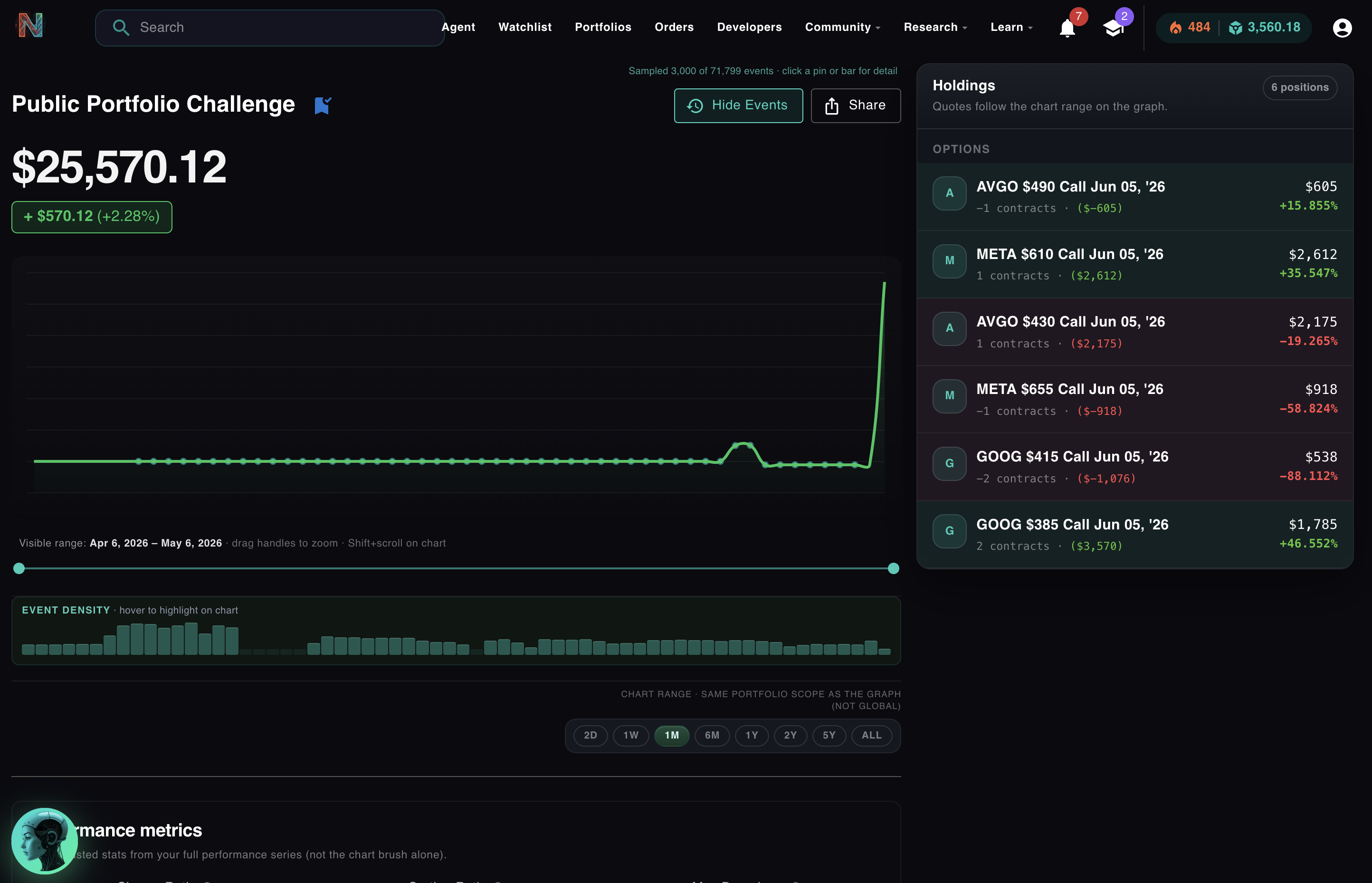The height and width of the screenshot is (883, 1372).
Task: Click the AVGO $430 Call holding title
Action: (x=1070, y=322)
